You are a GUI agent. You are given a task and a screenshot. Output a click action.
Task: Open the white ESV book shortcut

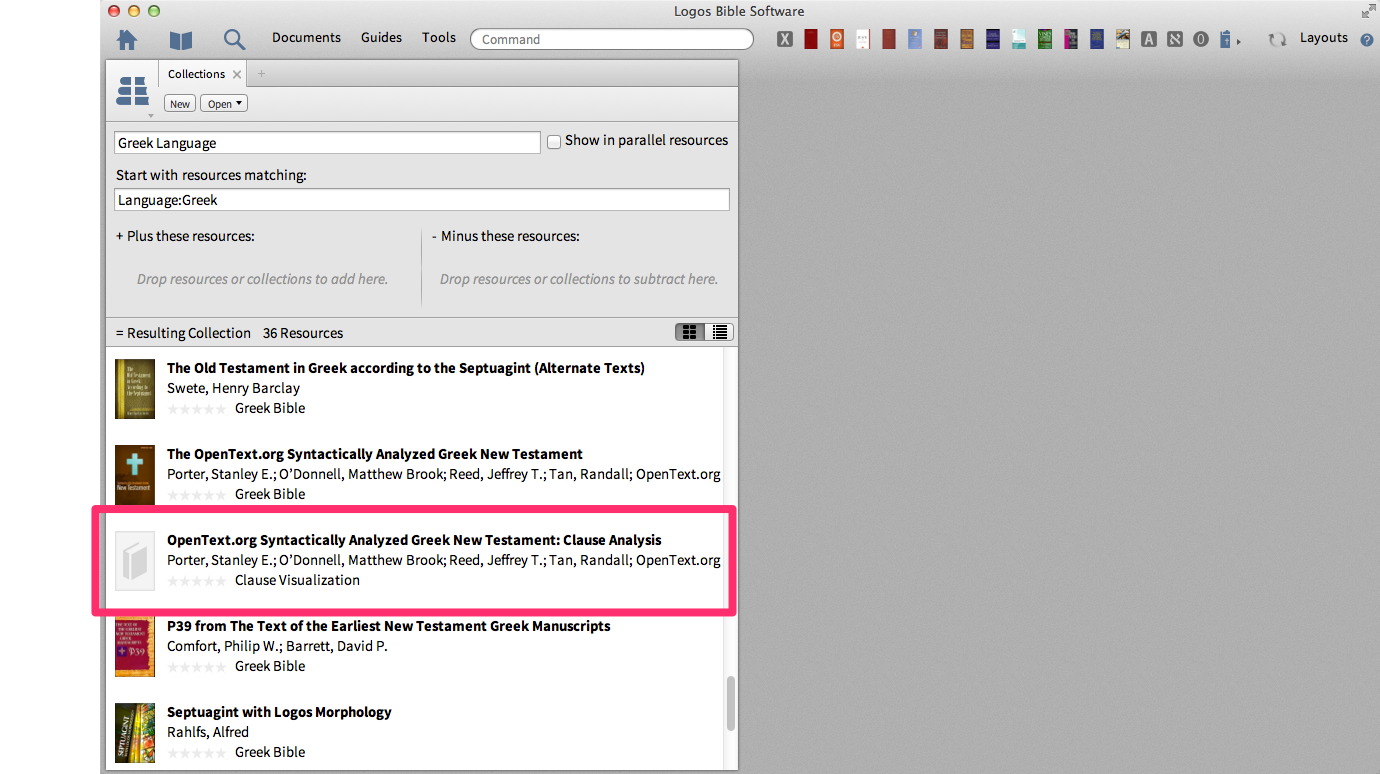[x=863, y=39]
